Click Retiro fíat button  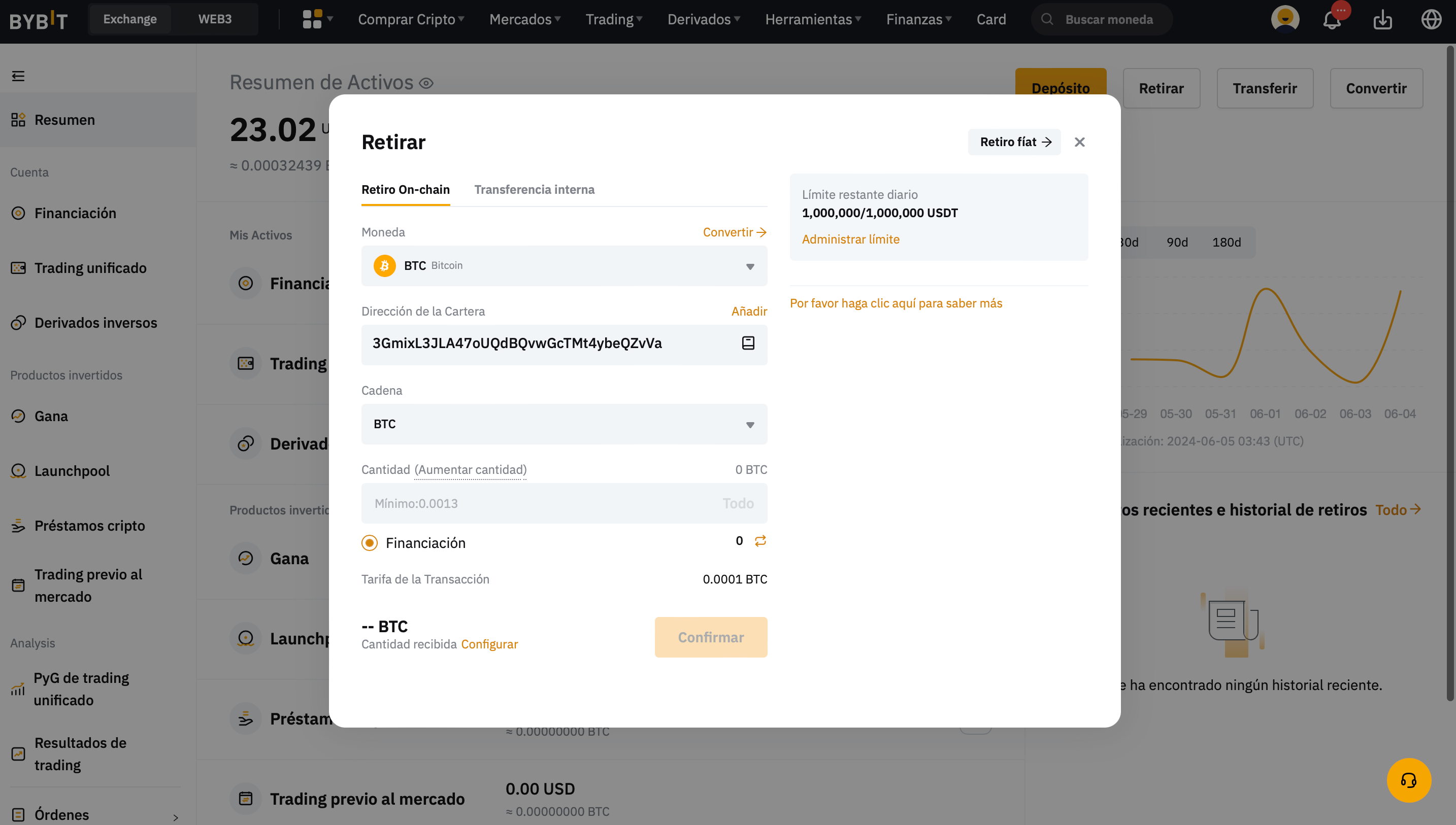pos(1014,142)
